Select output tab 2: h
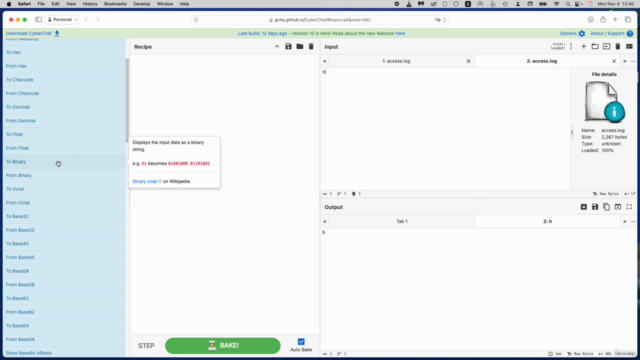The image size is (640, 360). click(547, 221)
